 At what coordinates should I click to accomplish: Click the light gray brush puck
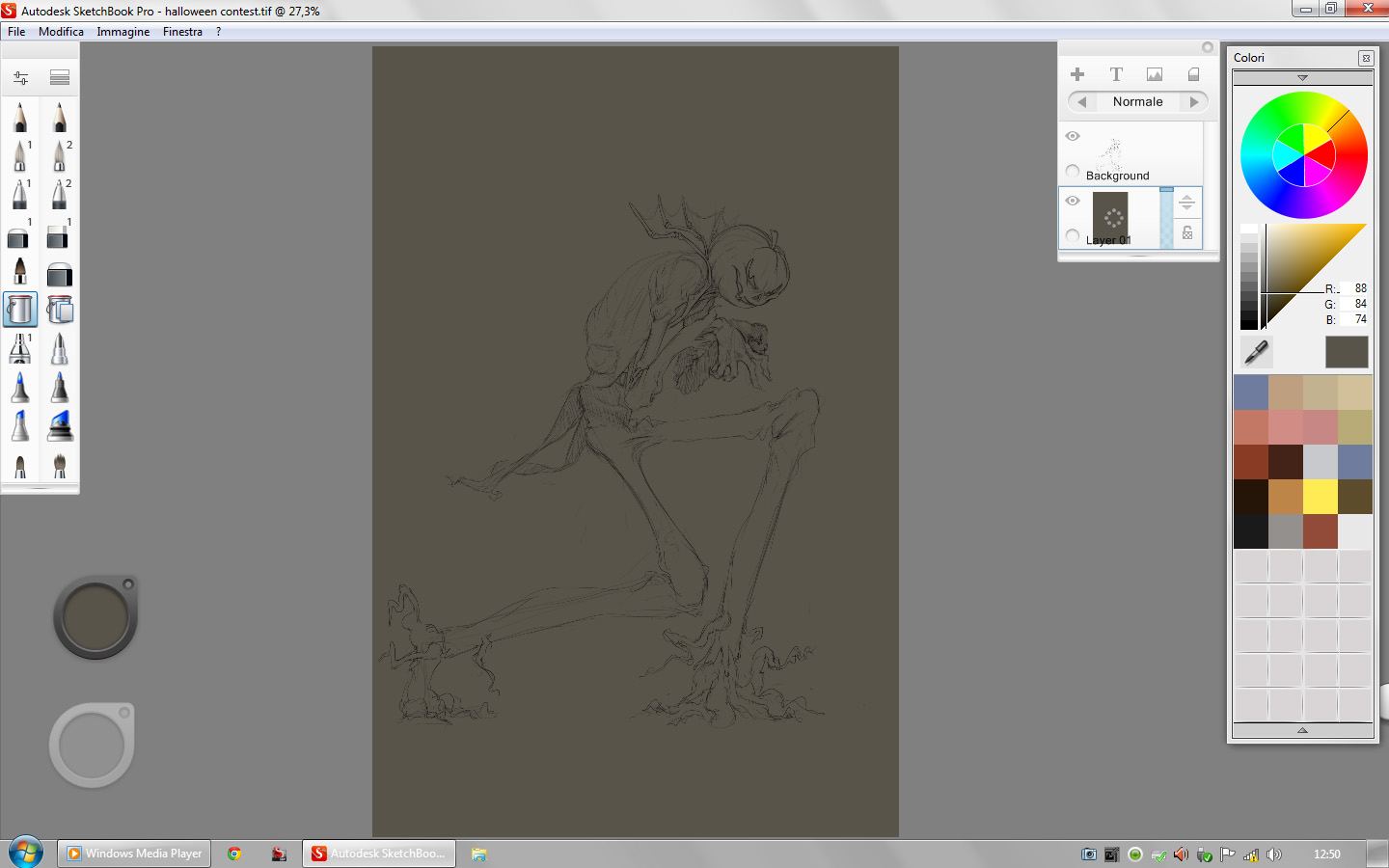[92, 746]
